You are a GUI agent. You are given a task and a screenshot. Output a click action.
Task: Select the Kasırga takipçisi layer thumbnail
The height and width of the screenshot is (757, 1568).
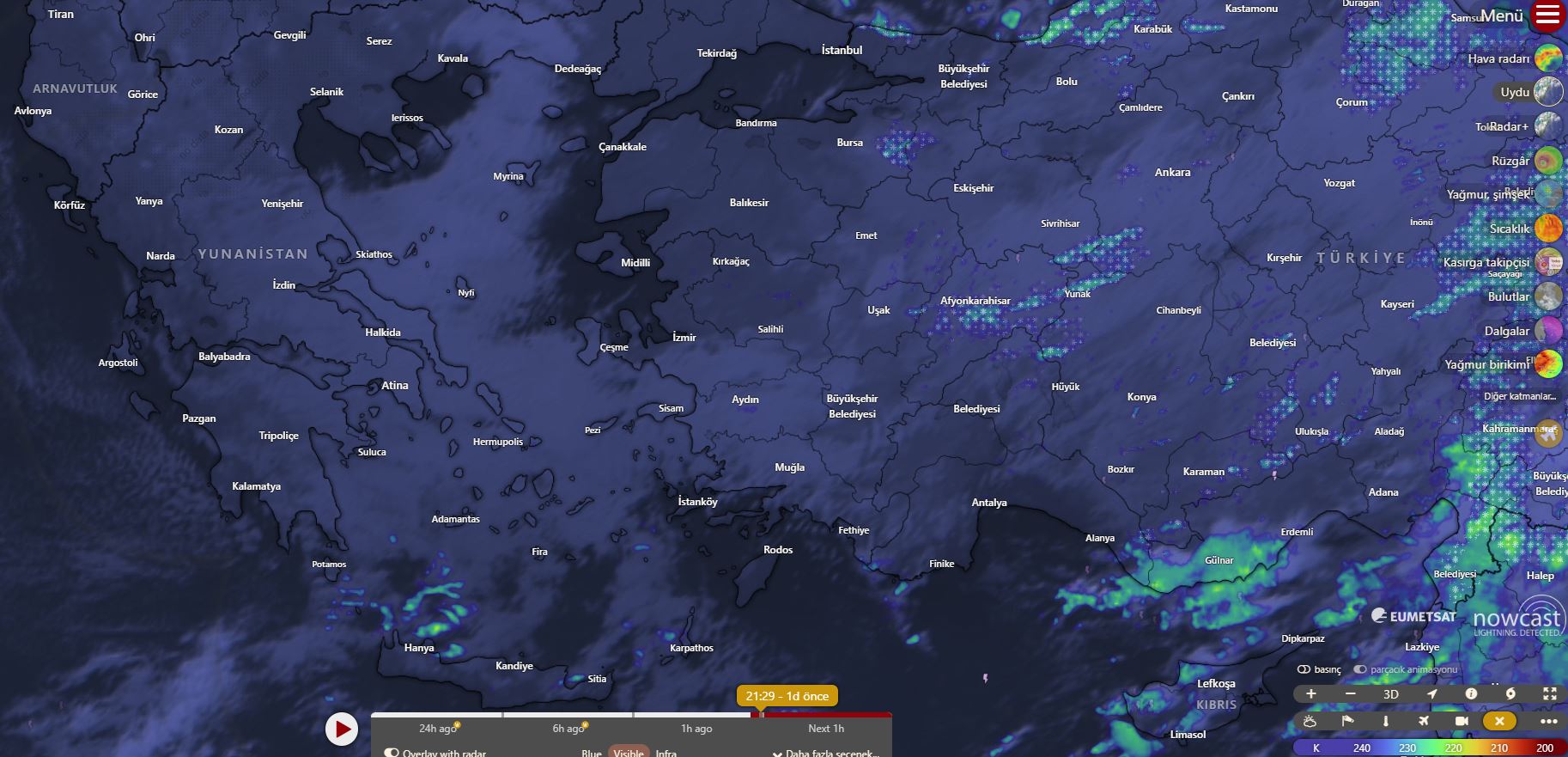(1548, 262)
